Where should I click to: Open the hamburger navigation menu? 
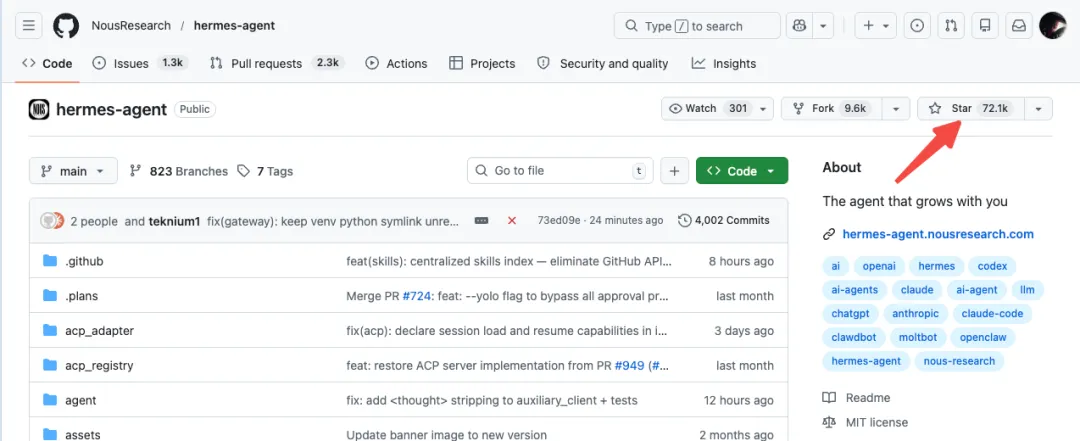(28, 26)
